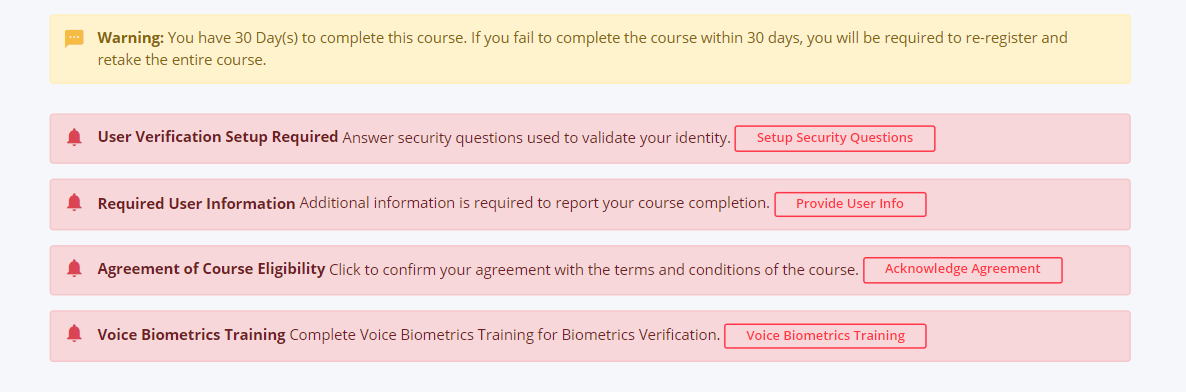Screen dimensions: 1186x392
Task: Click the bell icon beside Voice Biometrics Training heading
Action: click(x=73, y=334)
